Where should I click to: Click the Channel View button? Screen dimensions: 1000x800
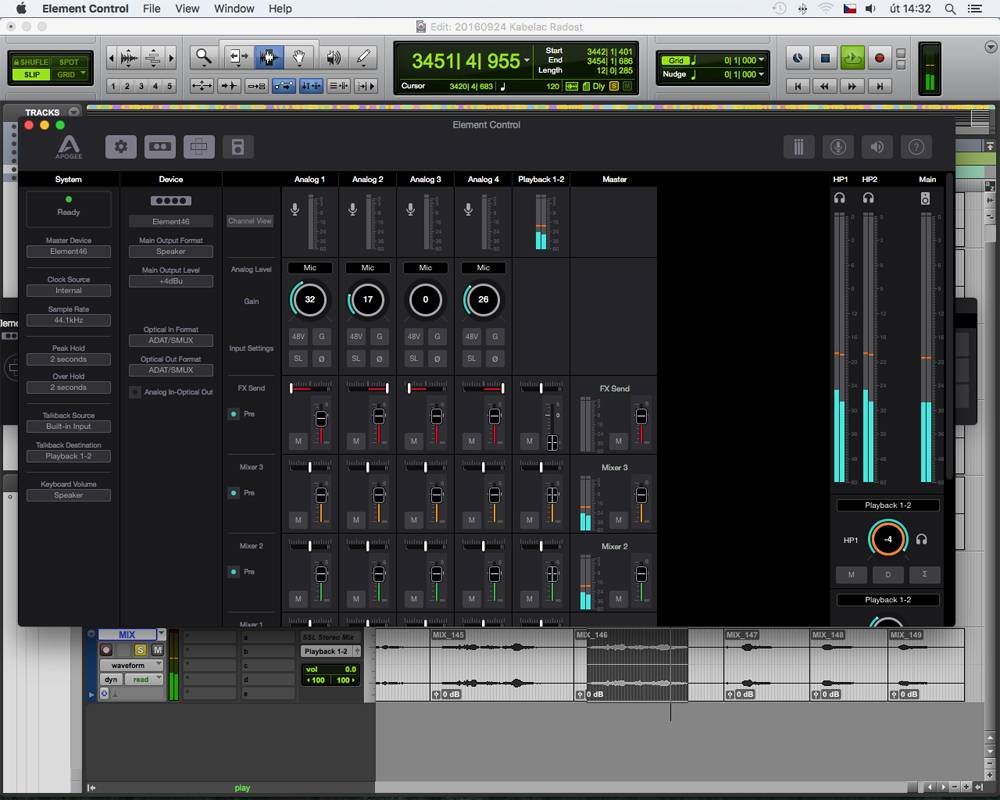coord(250,221)
